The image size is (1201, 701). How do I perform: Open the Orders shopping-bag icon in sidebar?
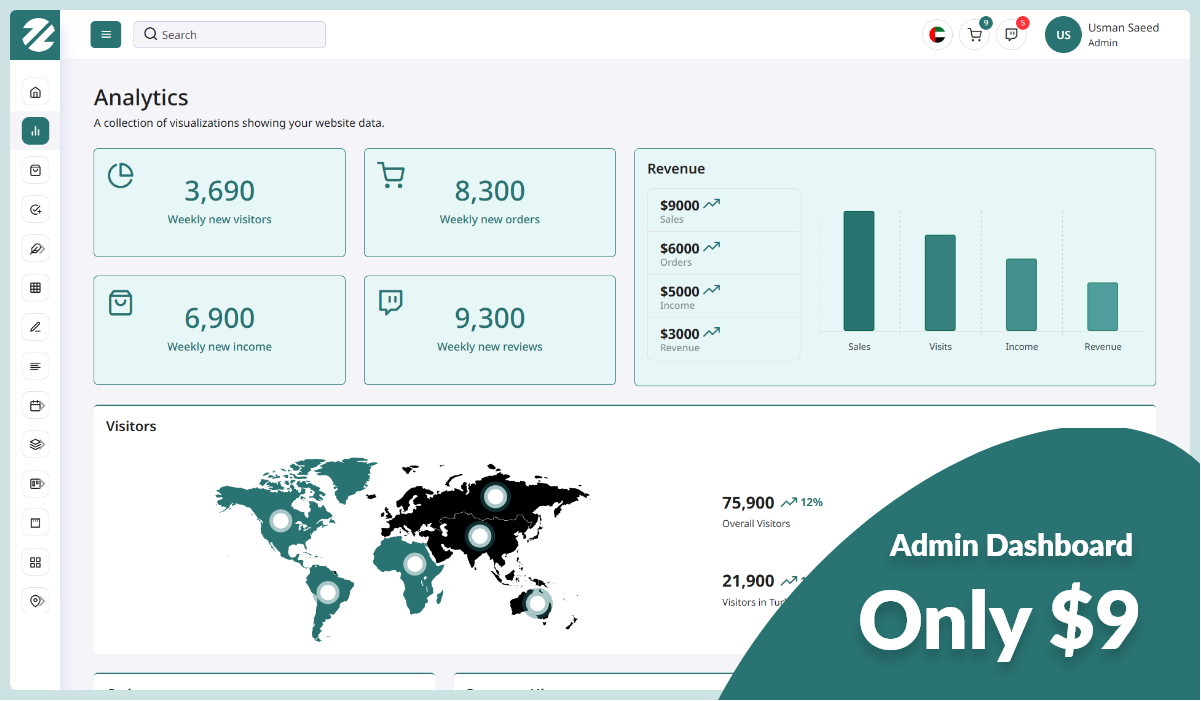pos(35,170)
